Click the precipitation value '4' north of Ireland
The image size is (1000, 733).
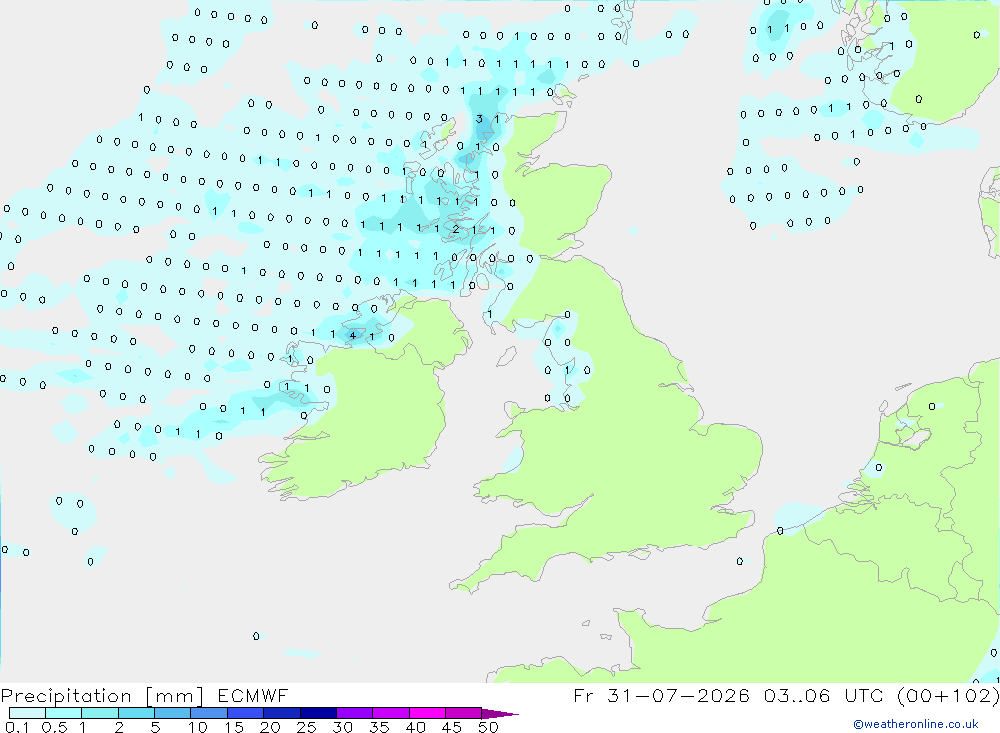pos(353,336)
